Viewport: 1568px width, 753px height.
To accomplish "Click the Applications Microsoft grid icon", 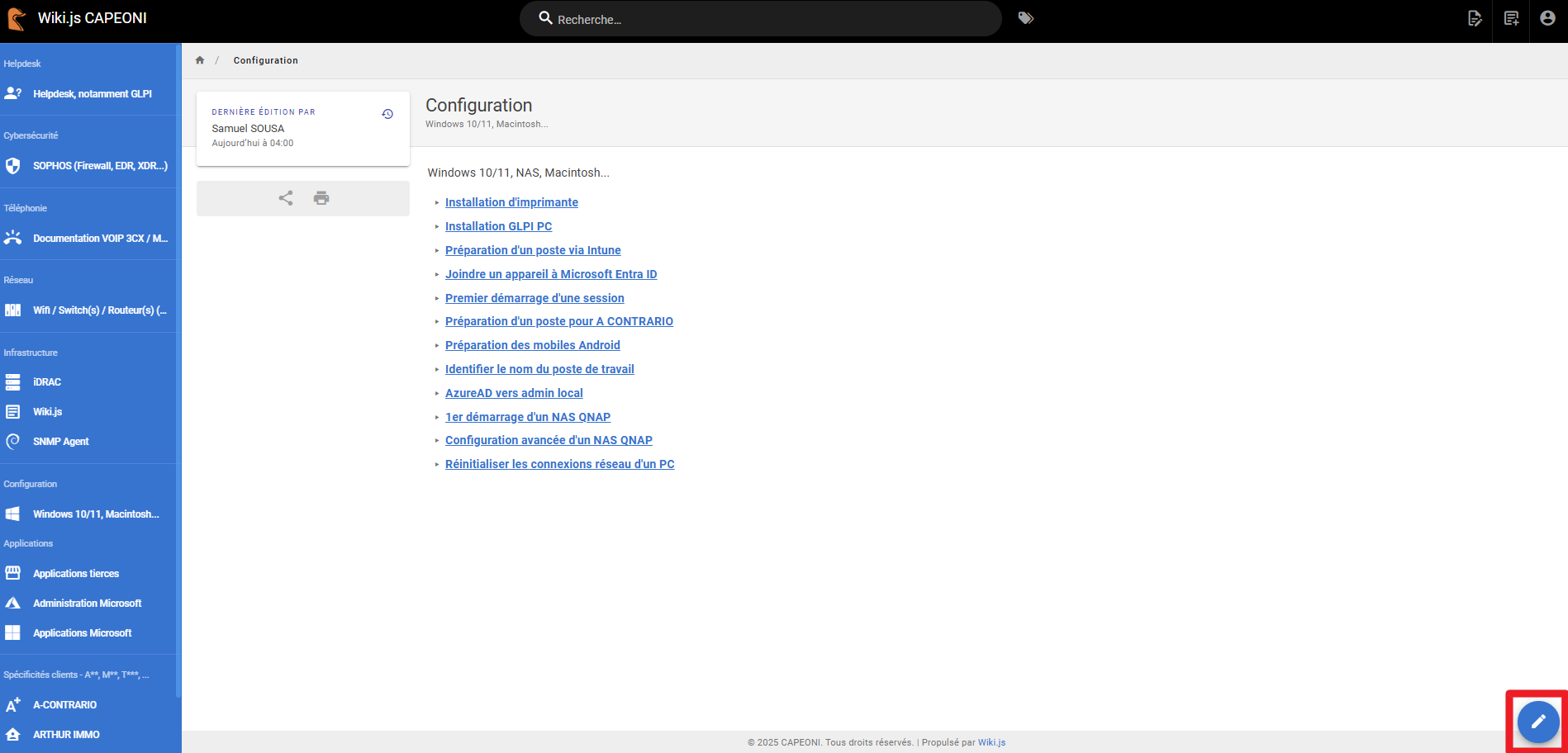I will pos(12,633).
